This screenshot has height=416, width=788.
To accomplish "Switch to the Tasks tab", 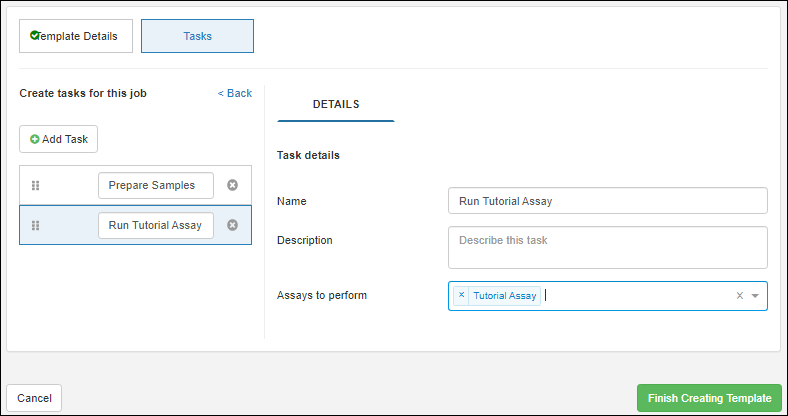I will point(197,36).
